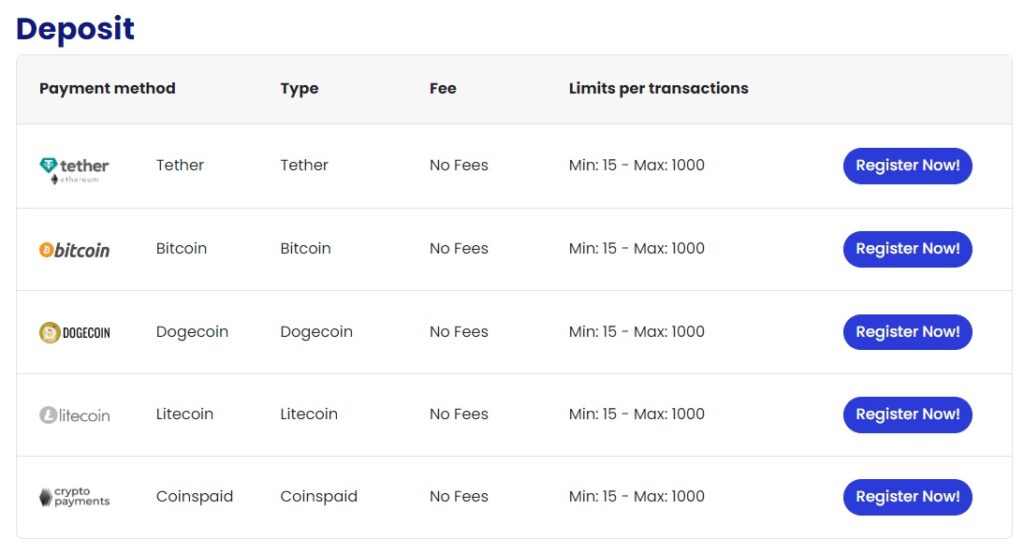Click the Bitcoin logo icon
Screen dimensions: 1024x553
74,250
